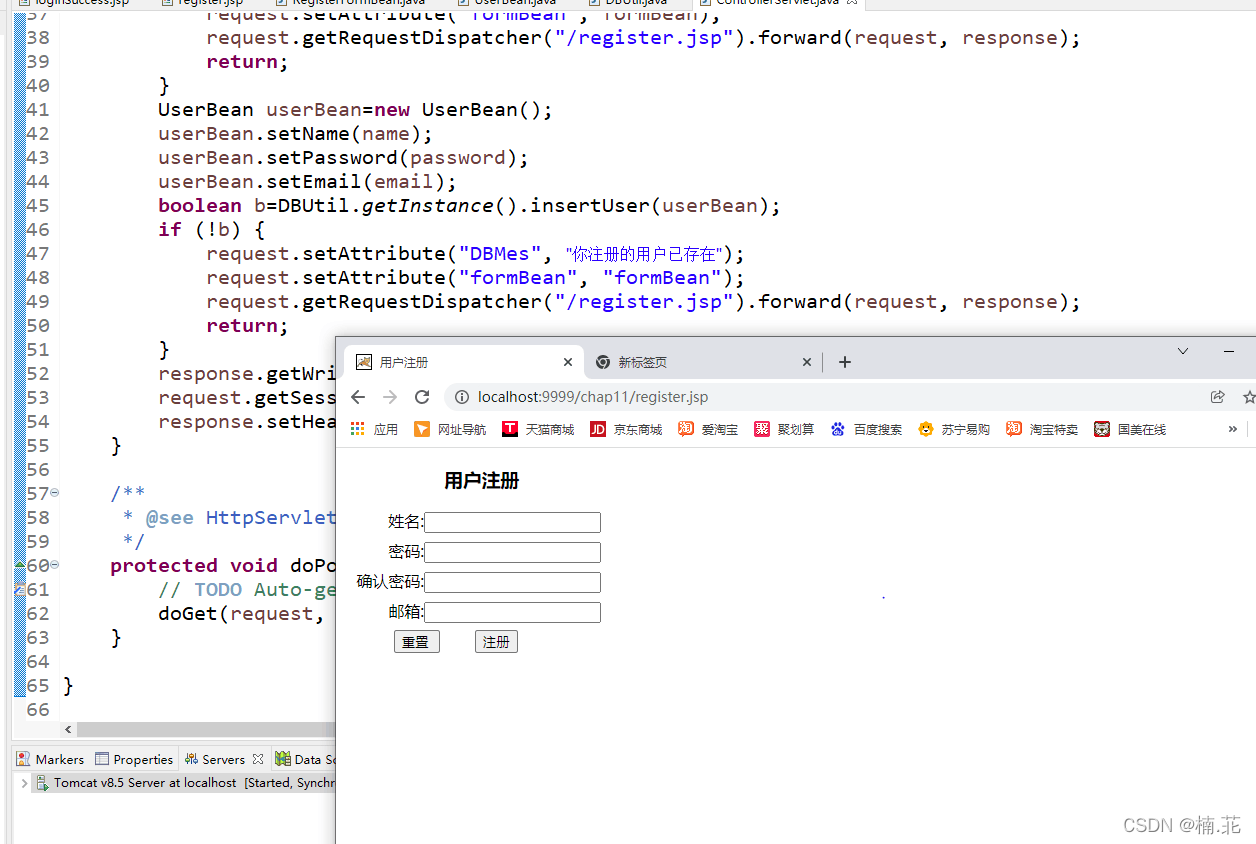This screenshot has height=844, width=1256.
Task: Click the browser back navigation arrow
Action: (x=358, y=396)
